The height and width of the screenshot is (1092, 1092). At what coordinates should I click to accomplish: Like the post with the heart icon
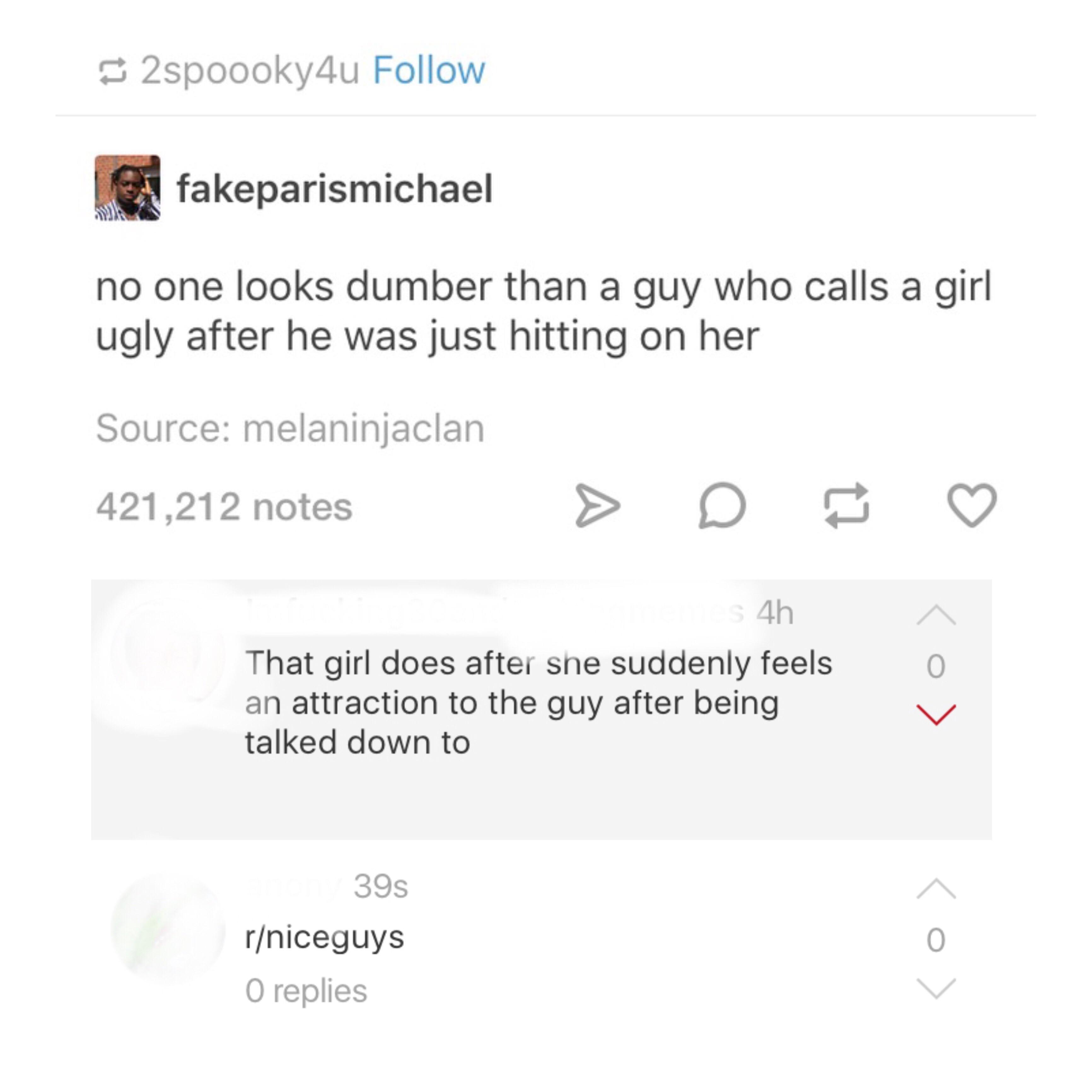[x=972, y=505]
